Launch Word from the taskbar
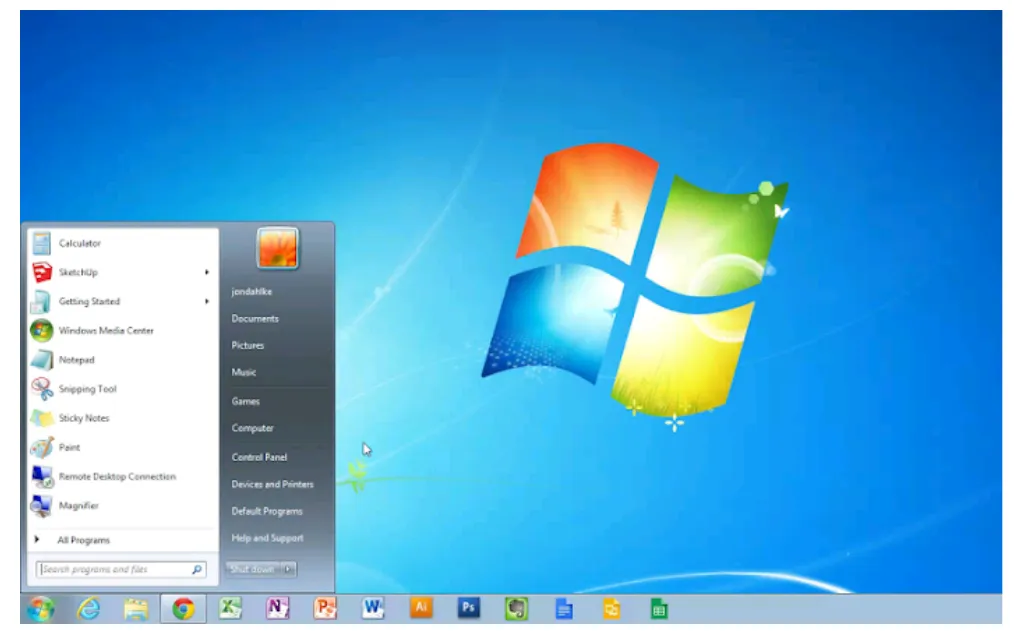1014x635 pixels. (373, 608)
